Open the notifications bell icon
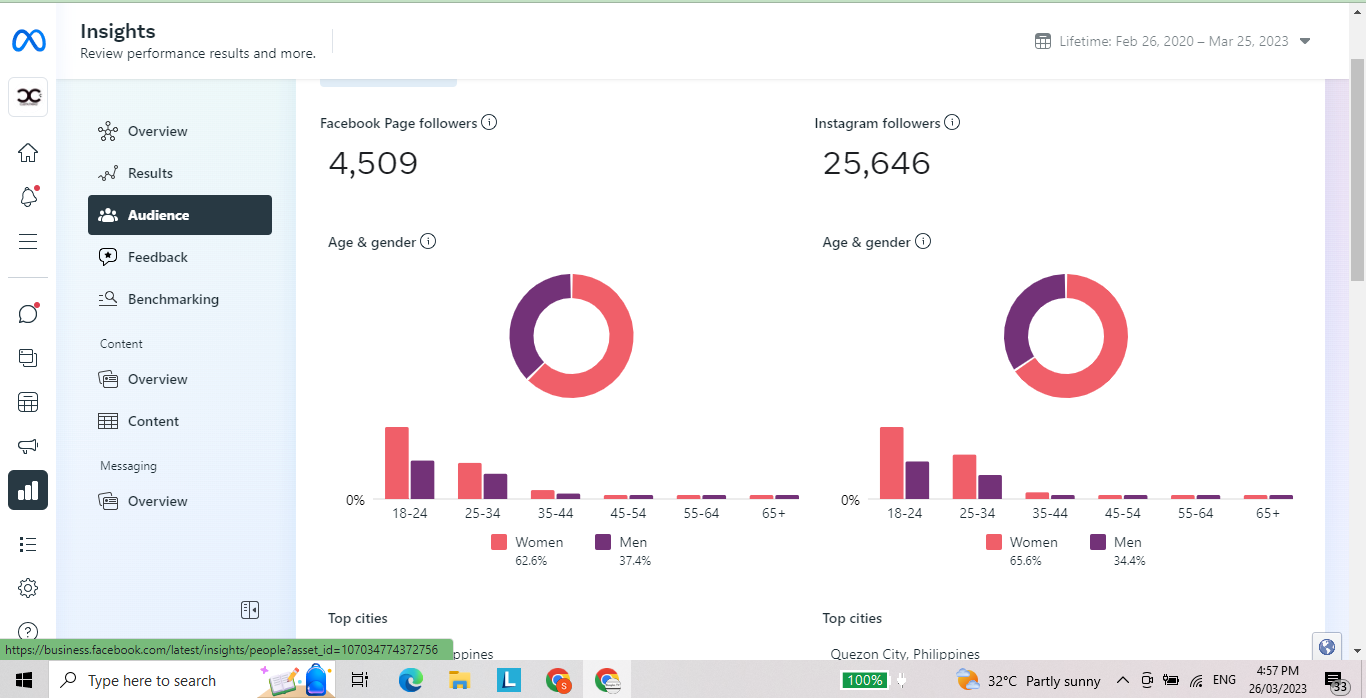This screenshot has height=698, width=1366. click(x=28, y=197)
